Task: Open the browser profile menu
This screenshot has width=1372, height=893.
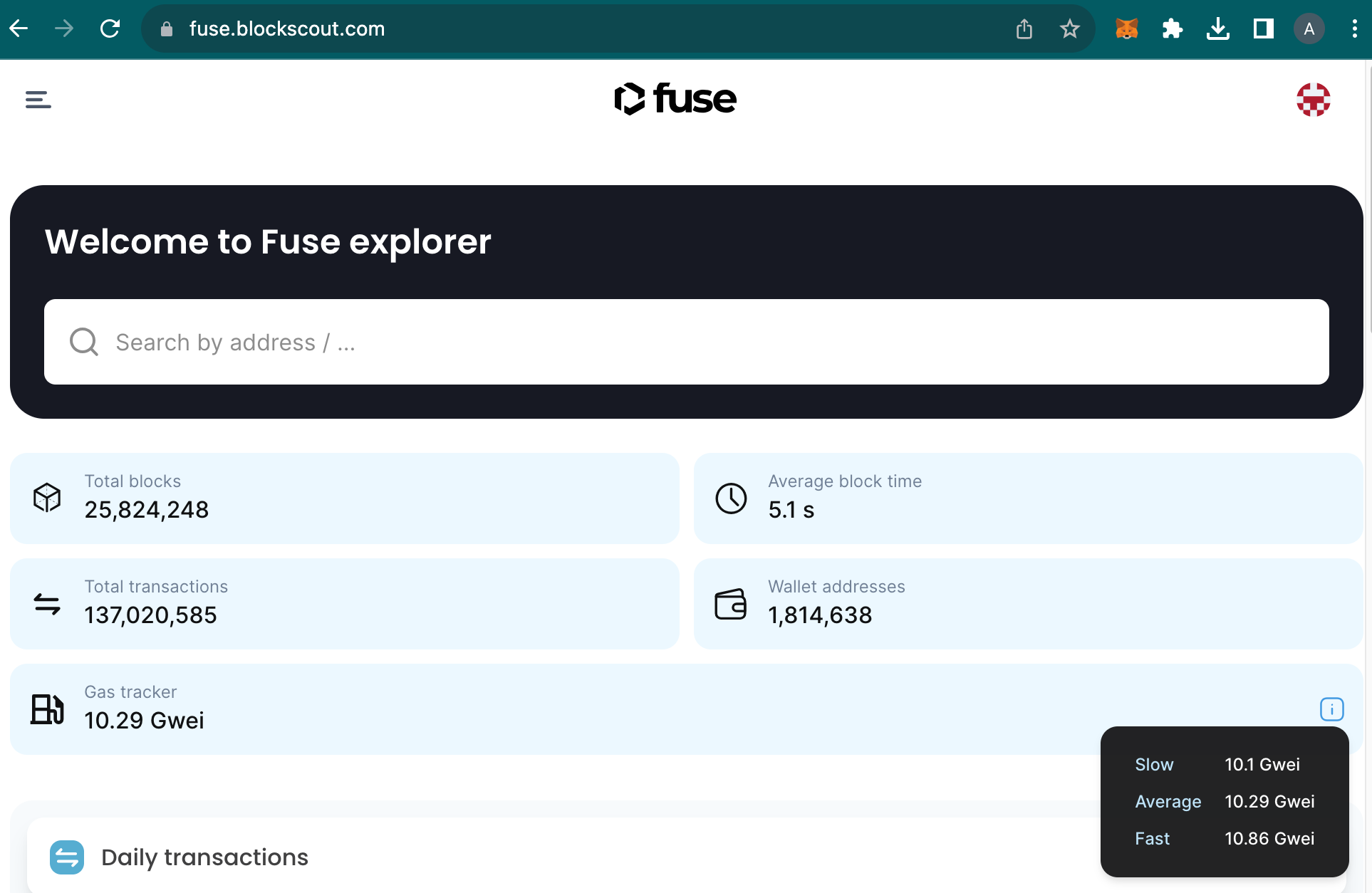Action: point(1309,28)
